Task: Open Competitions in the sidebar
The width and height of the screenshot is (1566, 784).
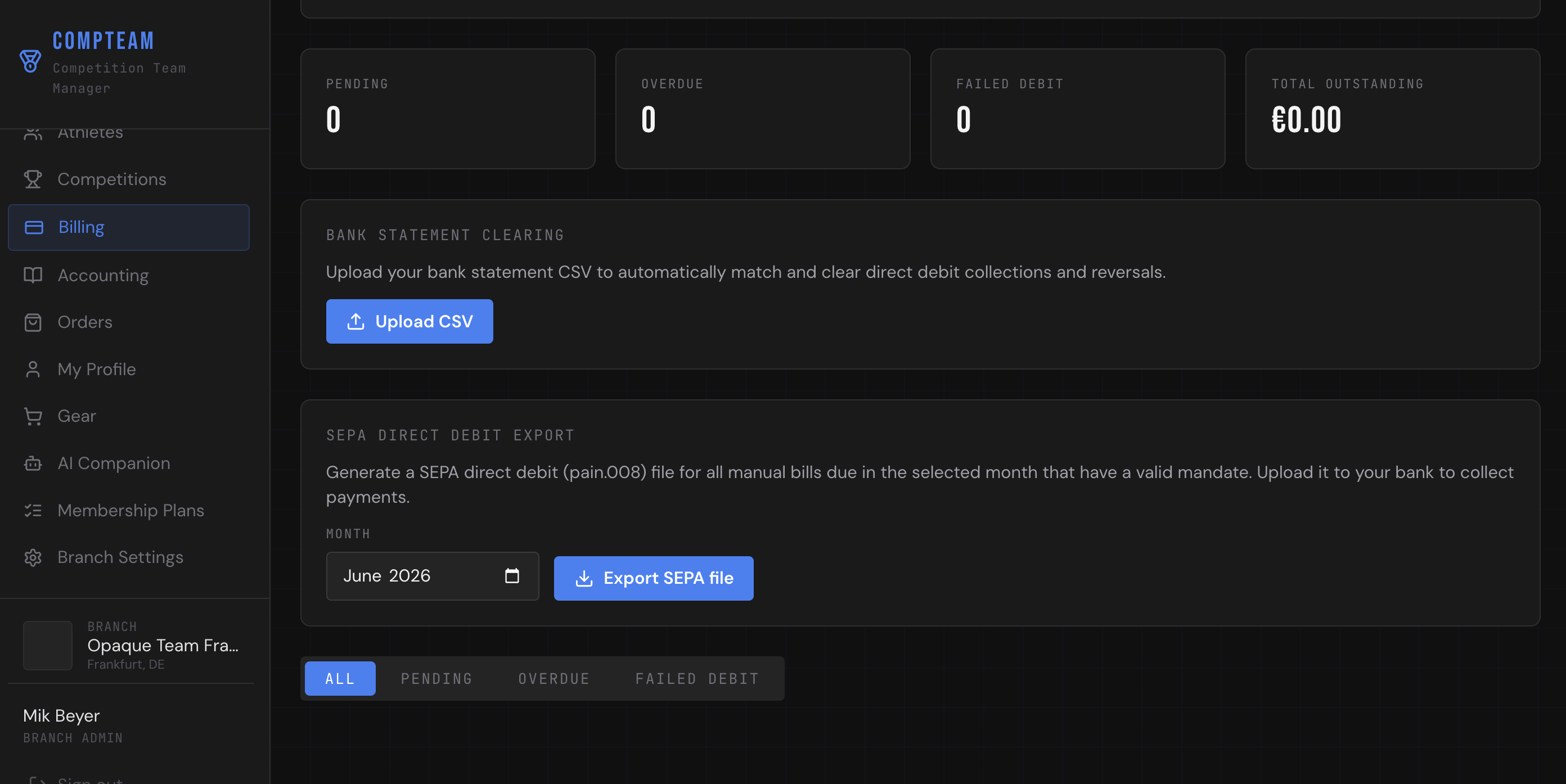Action: click(129, 179)
